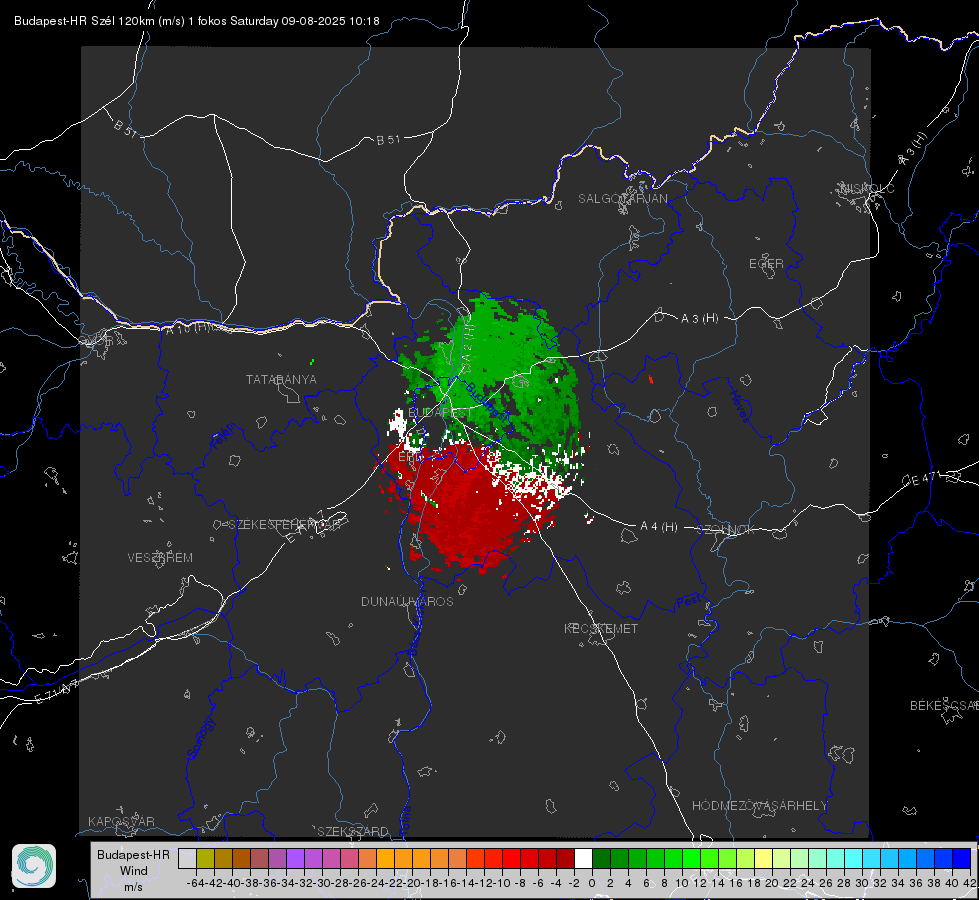This screenshot has height=900, width=979.
Task: Click the blue Somogy county label
Action: click(200, 738)
